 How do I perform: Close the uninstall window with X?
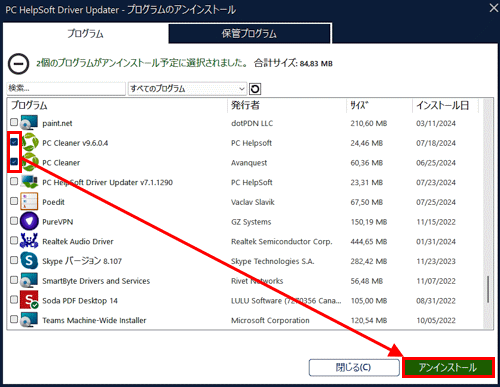point(494,8)
